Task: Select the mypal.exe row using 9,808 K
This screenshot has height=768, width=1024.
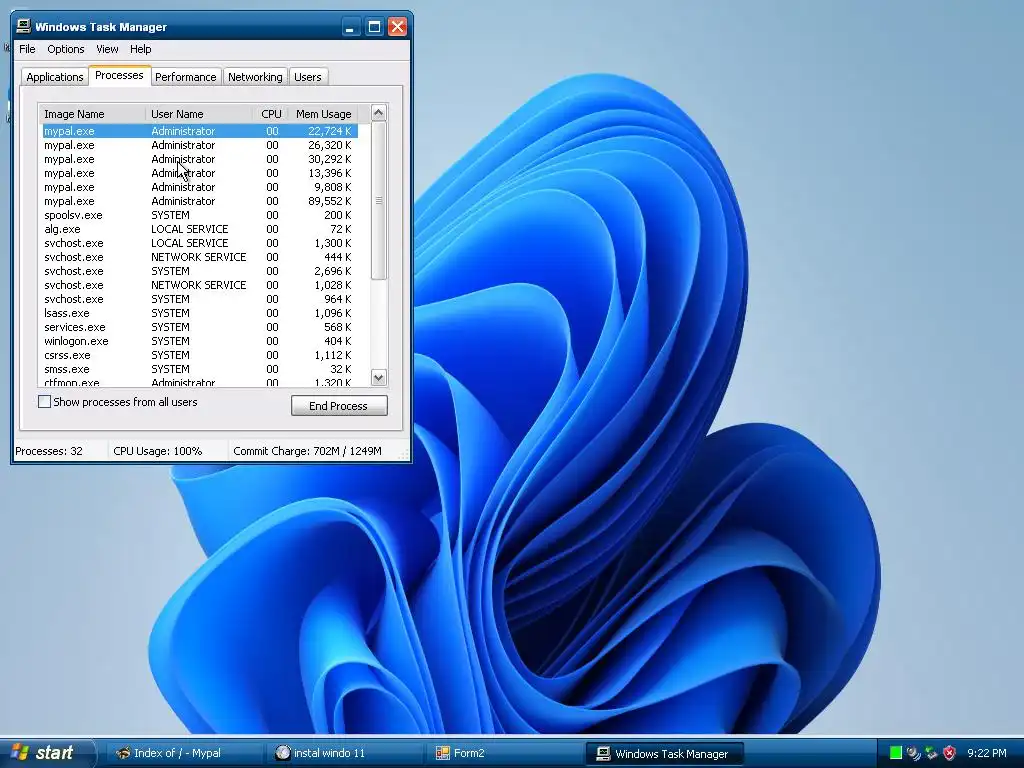Action: (x=200, y=187)
